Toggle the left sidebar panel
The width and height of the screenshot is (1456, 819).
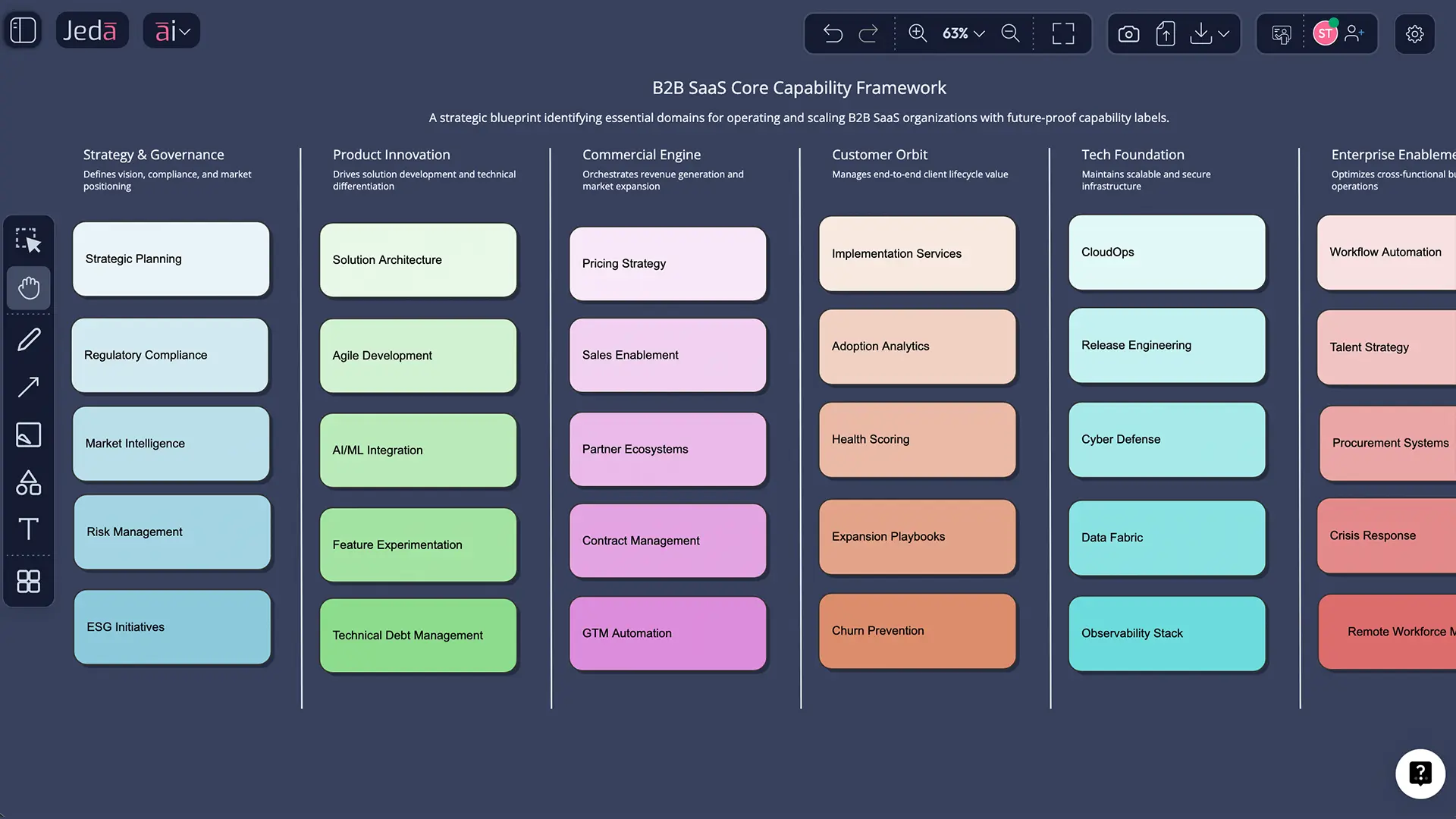22,30
